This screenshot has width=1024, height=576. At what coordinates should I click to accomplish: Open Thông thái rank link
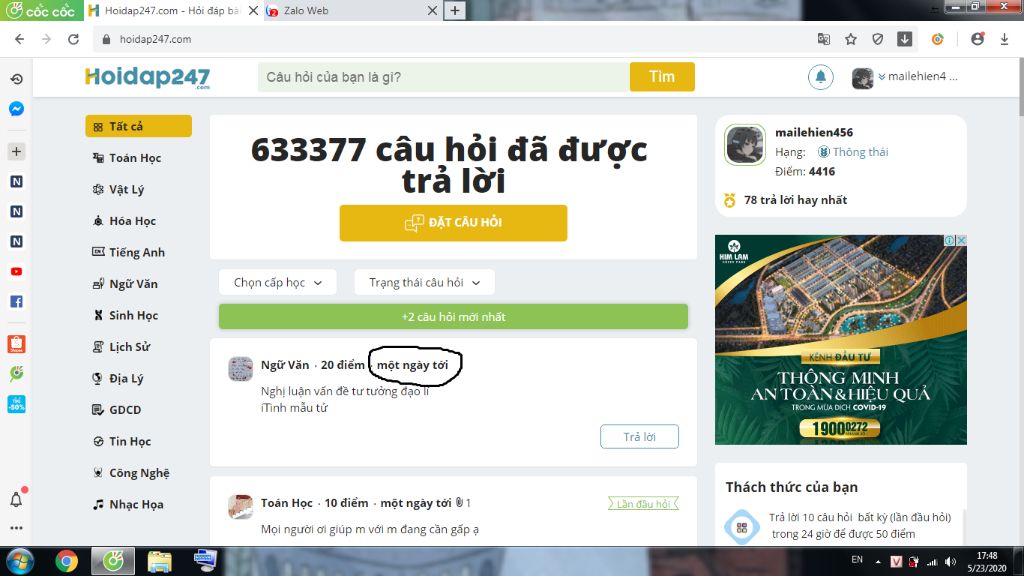[x=853, y=152]
